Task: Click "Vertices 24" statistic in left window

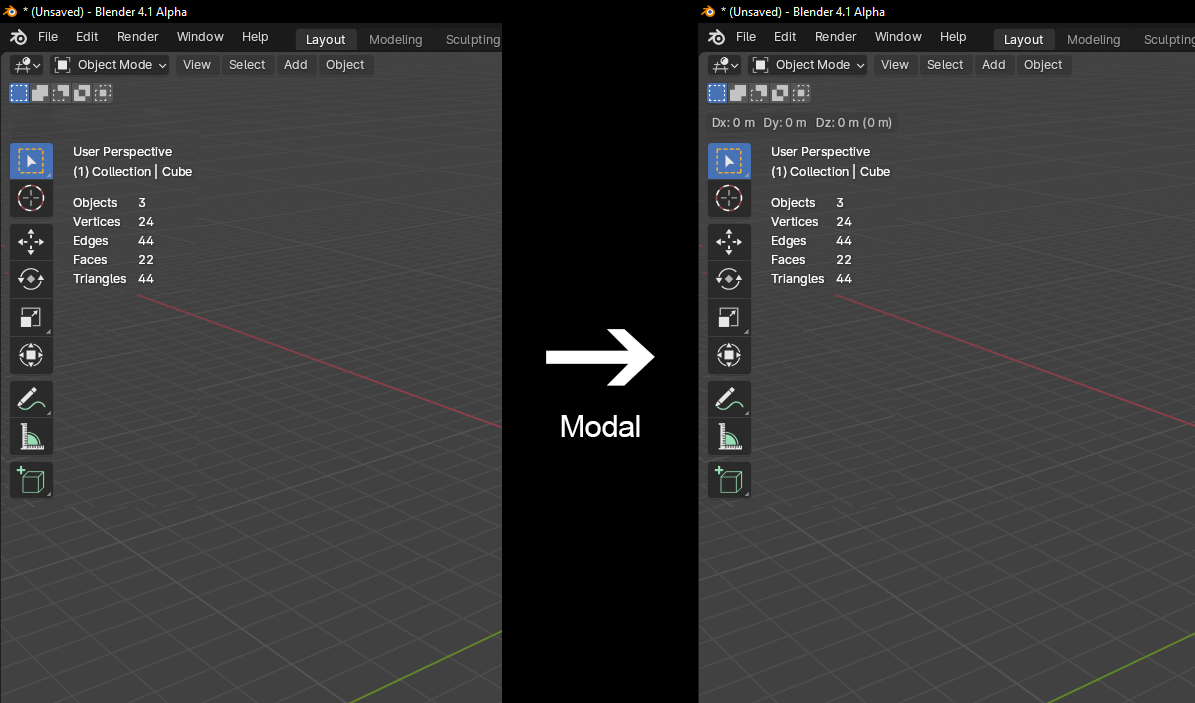Action: 114,222
